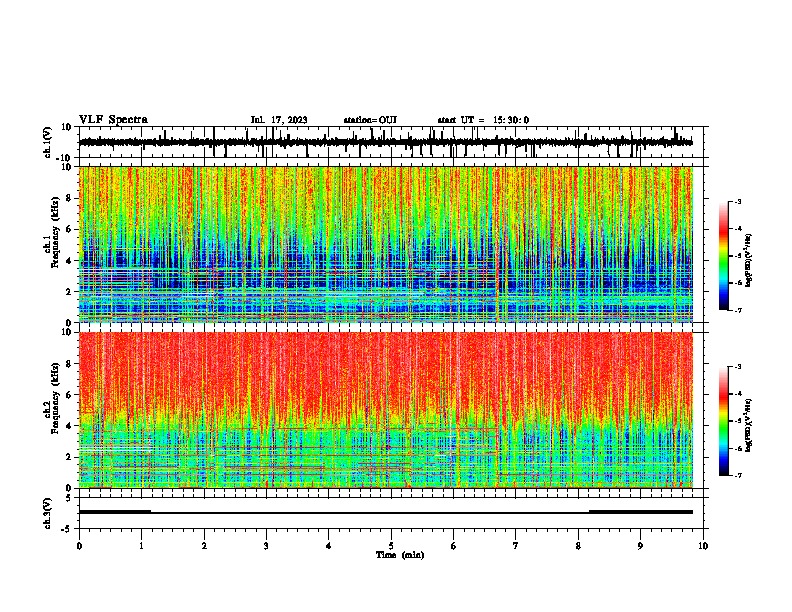792x612 pixels.
Task: Click the ch.1 color scale "log(PSD)" units label
Action: pos(748,260)
